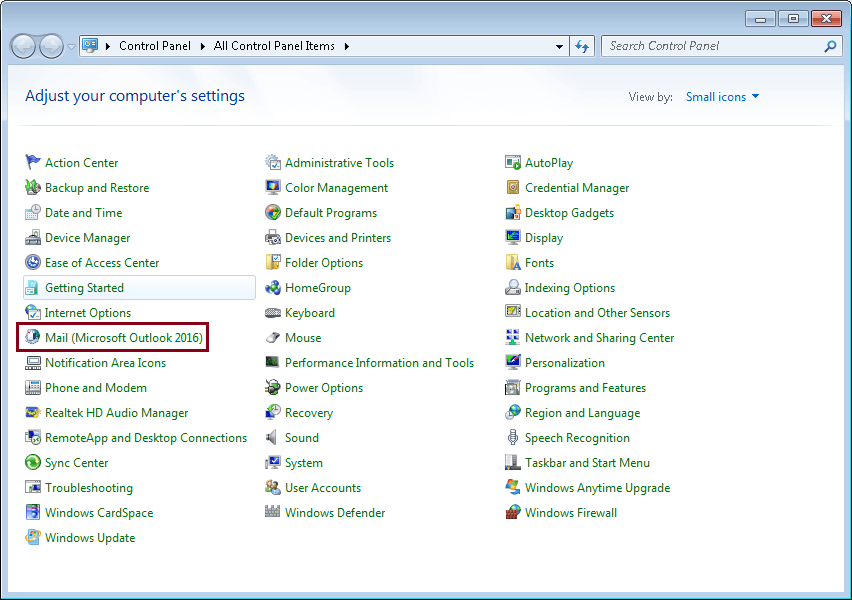
Task: Expand the address bar history dropdown arrow
Action: [x=559, y=46]
